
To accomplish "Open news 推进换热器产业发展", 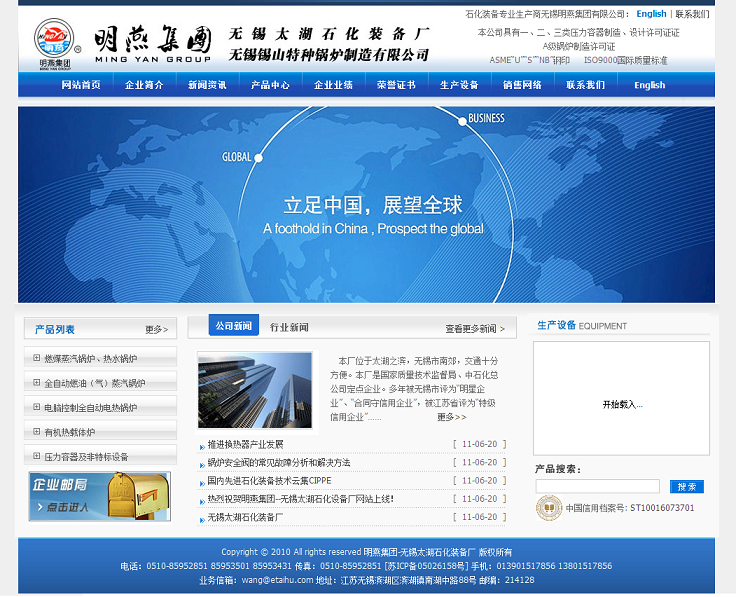I will (245, 444).
